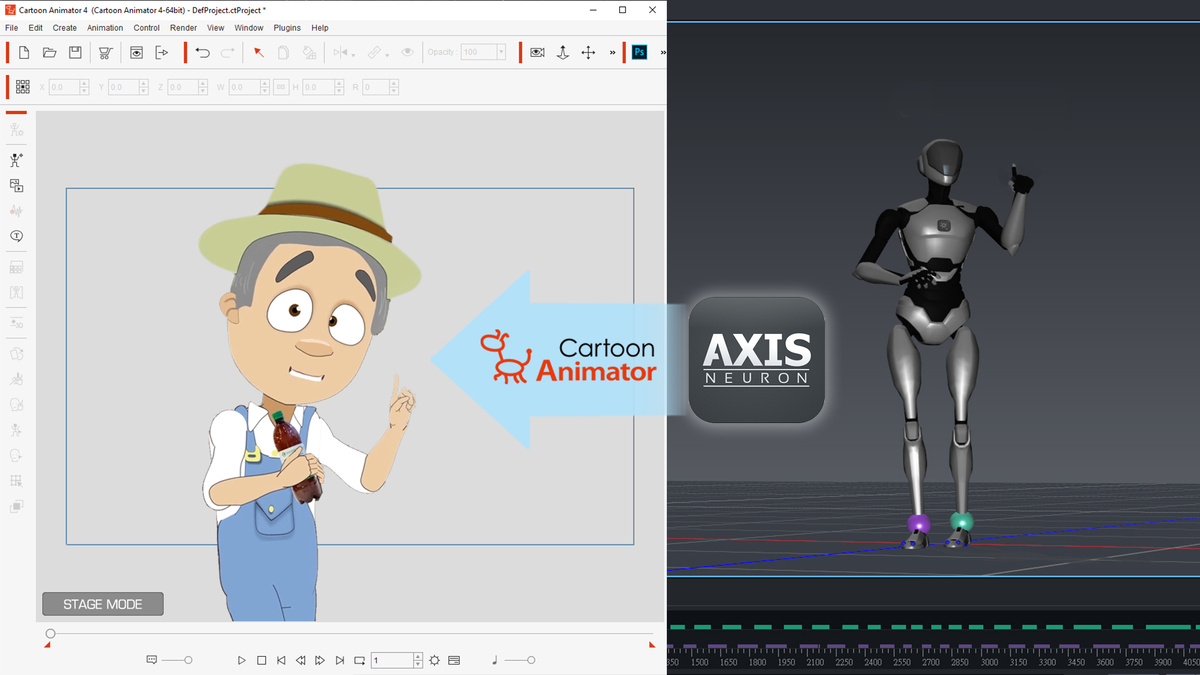1200x675 pixels.
Task: Select the camera record icon in toolbar
Action: [537, 52]
